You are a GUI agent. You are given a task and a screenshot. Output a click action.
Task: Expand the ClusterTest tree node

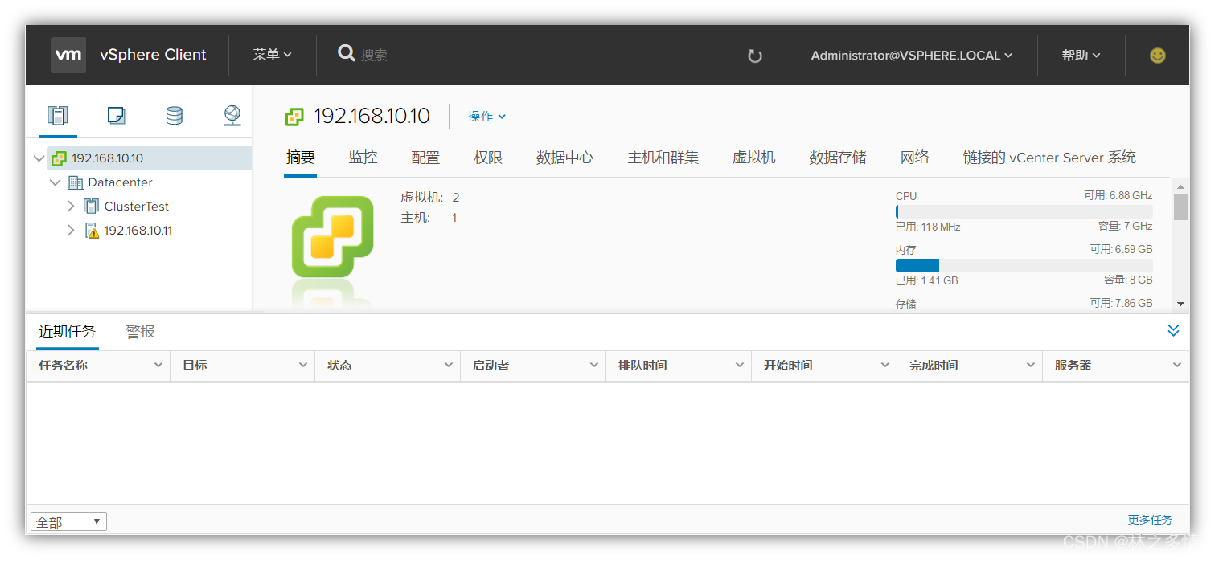pyautogui.click(x=71, y=206)
